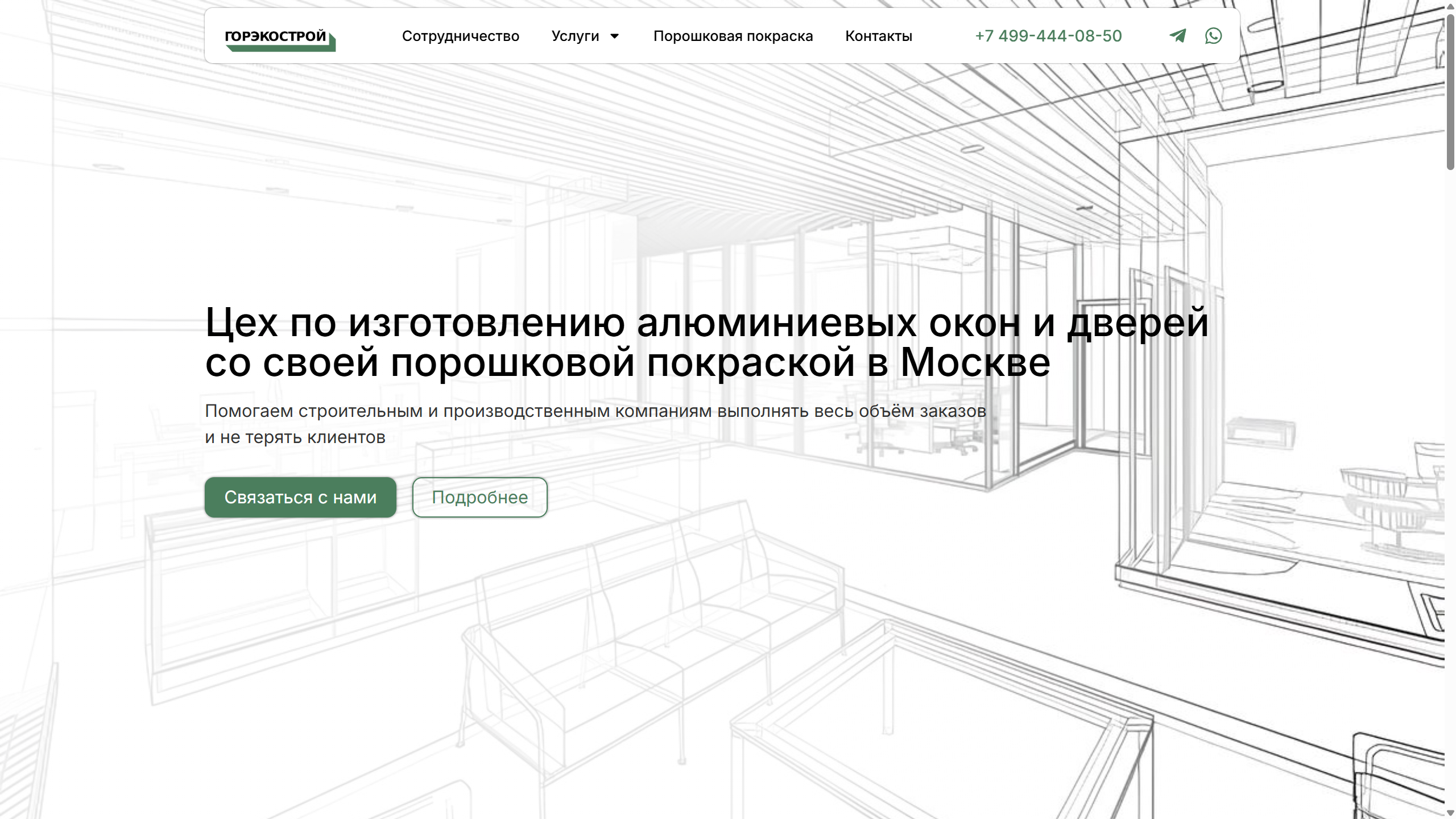This screenshot has height=819, width=1456.
Task: Click the Подробнее button
Action: (x=479, y=497)
